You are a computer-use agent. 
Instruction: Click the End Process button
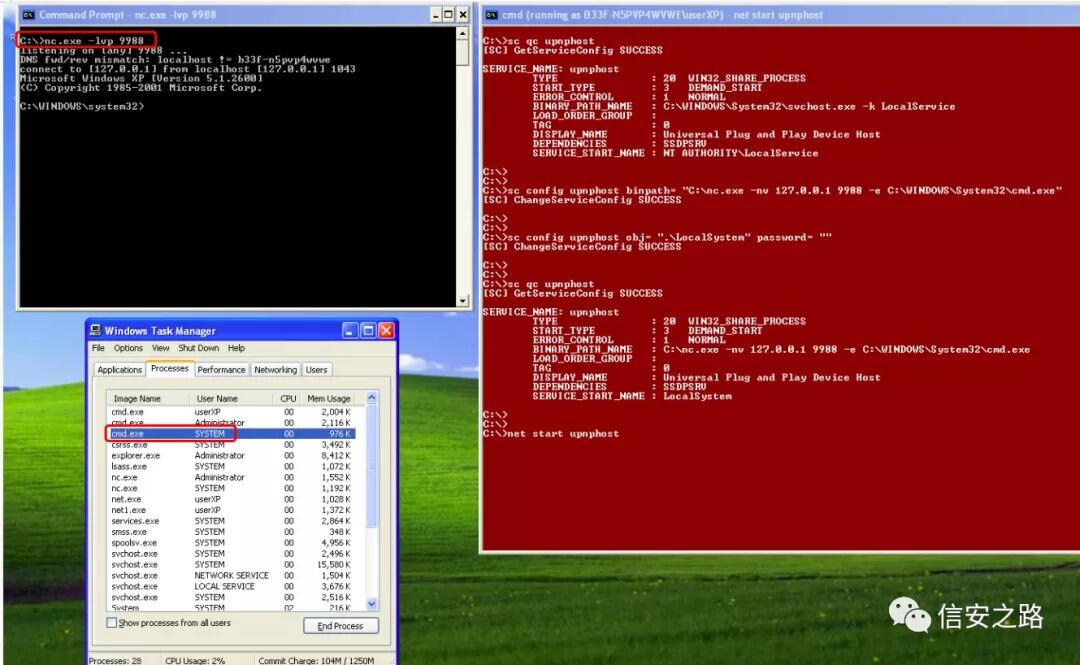[x=340, y=626]
